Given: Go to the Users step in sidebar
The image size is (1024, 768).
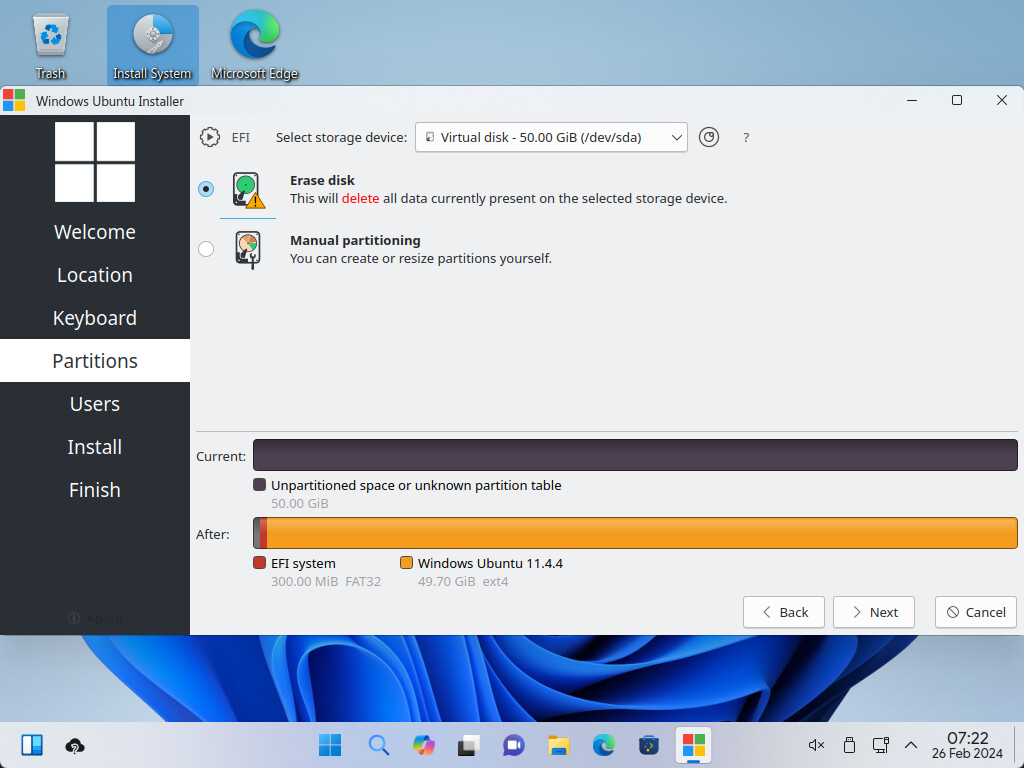Looking at the screenshot, I should [x=95, y=404].
